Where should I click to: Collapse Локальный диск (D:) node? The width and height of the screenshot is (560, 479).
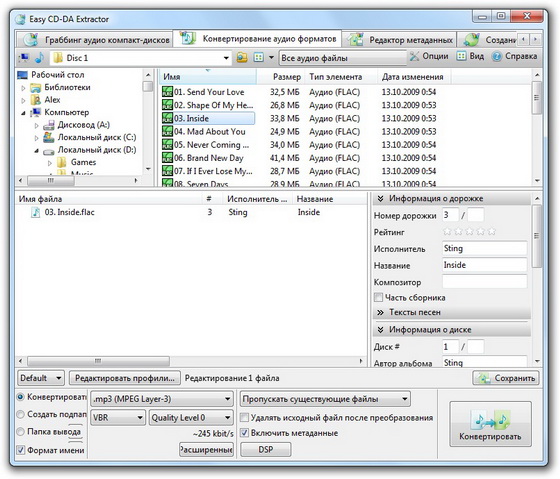tap(36, 150)
